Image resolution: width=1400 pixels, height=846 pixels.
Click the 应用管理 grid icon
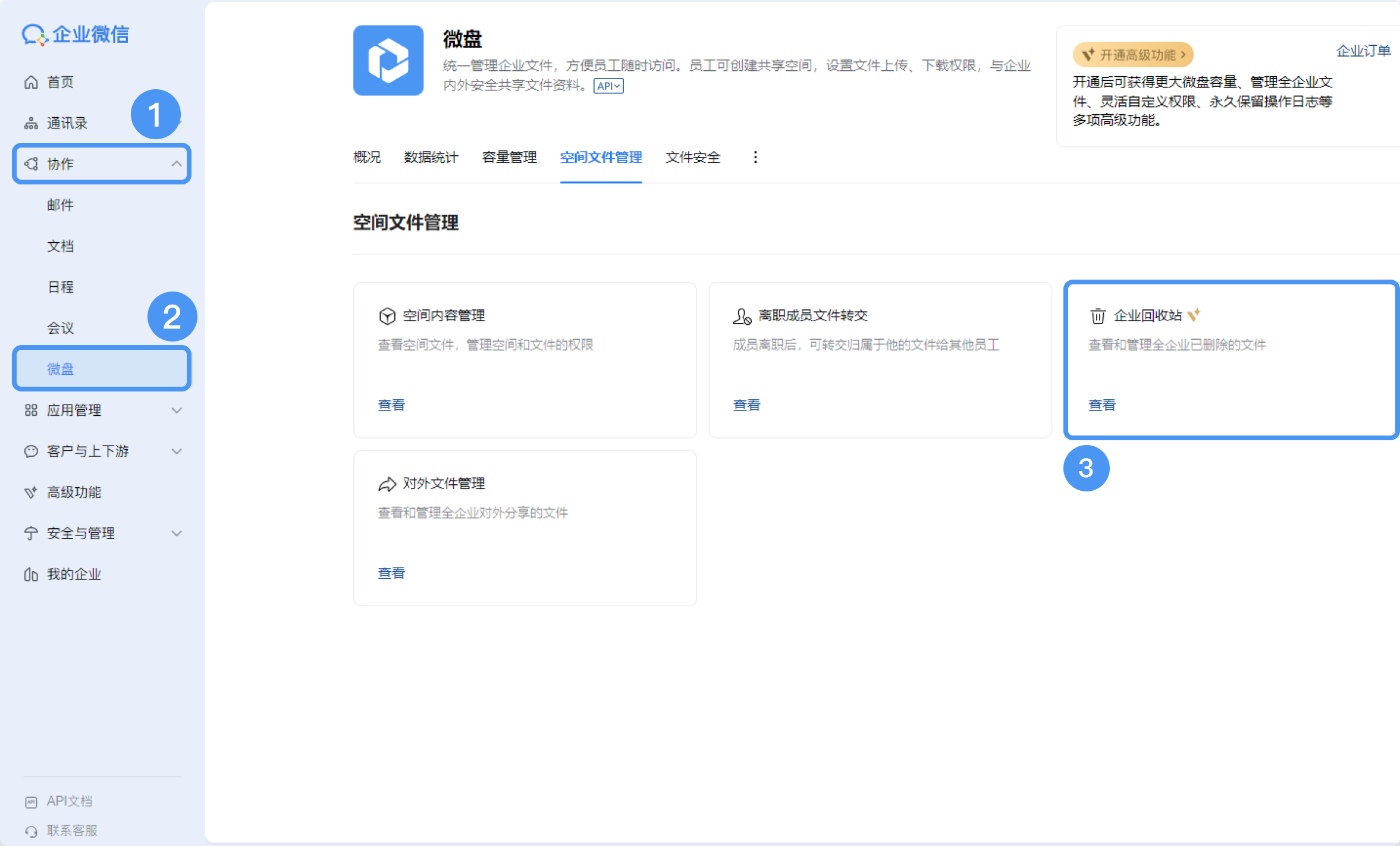click(x=31, y=410)
